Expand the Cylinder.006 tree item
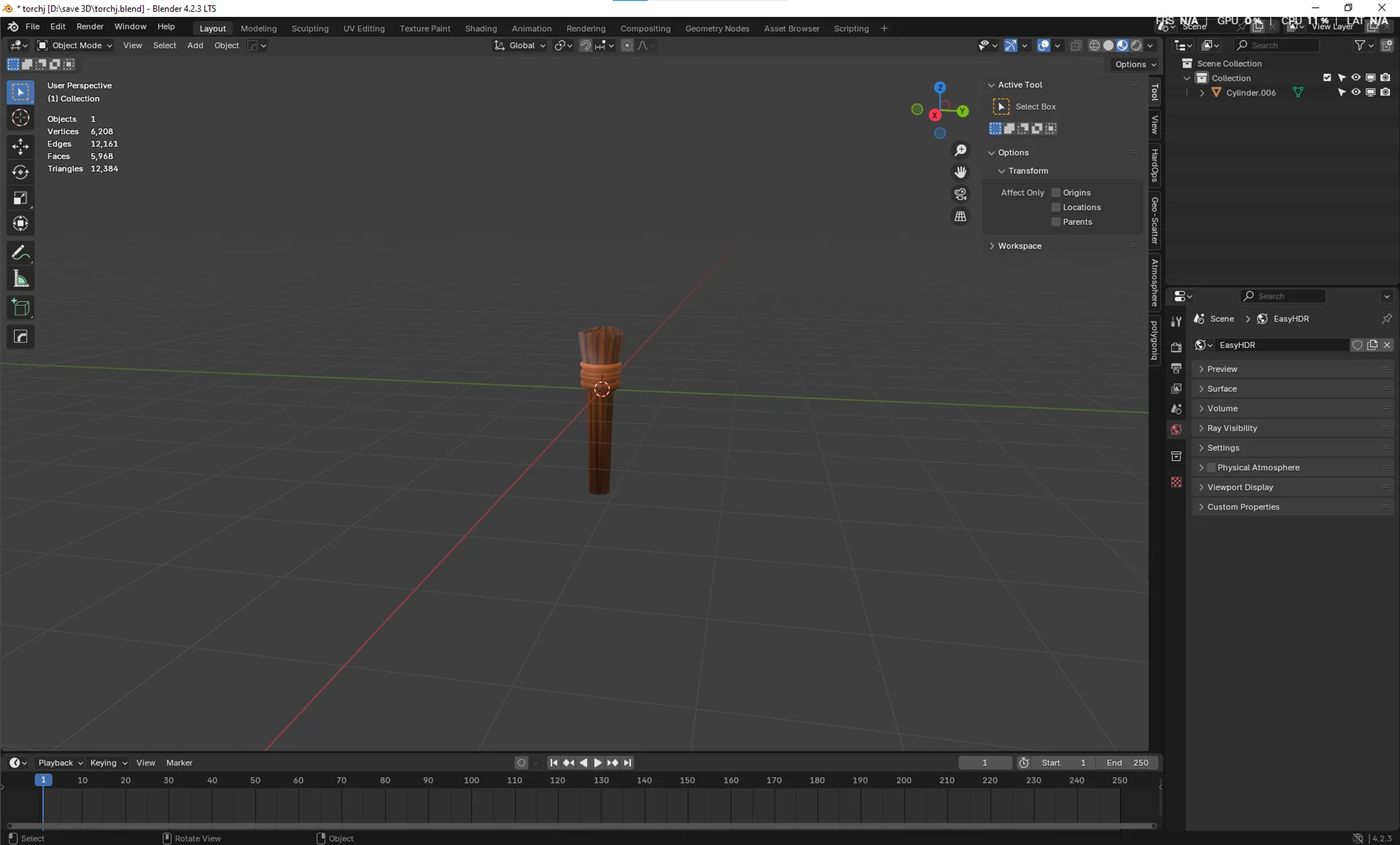 click(x=1202, y=93)
